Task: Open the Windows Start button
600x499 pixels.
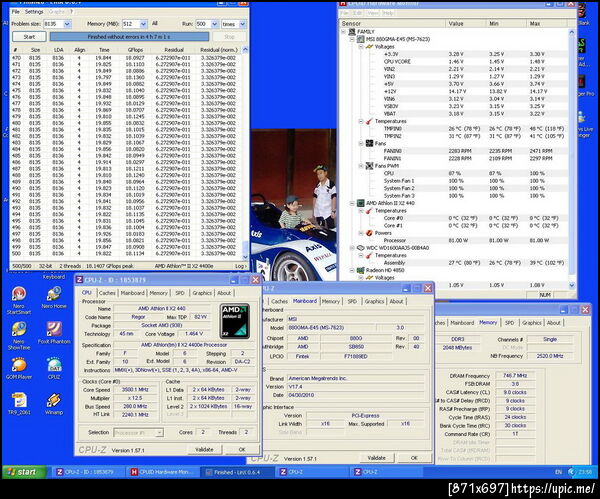Action: (23, 472)
